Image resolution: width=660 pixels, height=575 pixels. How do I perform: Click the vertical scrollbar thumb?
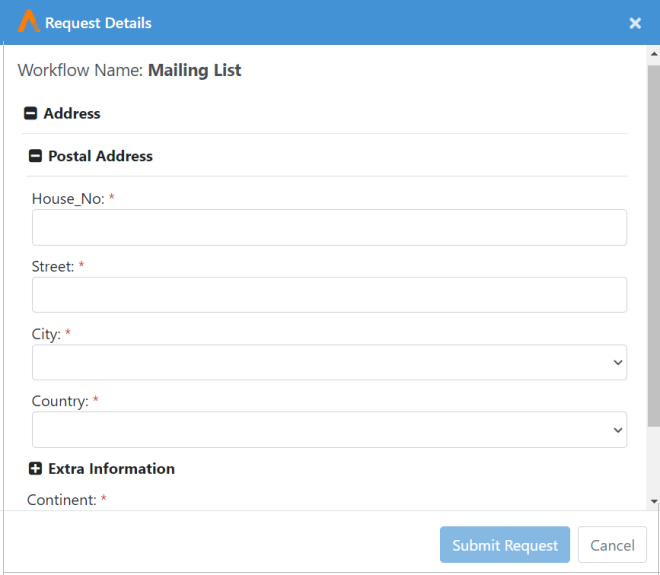653,240
